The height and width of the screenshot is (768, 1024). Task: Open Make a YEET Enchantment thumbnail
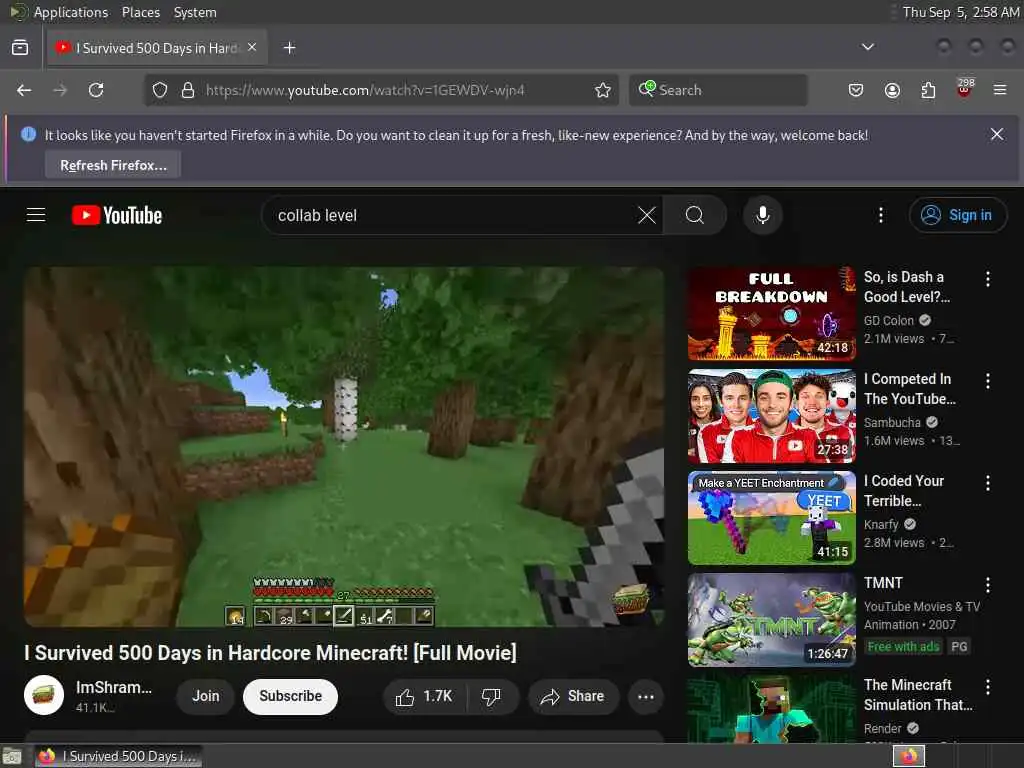click(x=771, y=517)
